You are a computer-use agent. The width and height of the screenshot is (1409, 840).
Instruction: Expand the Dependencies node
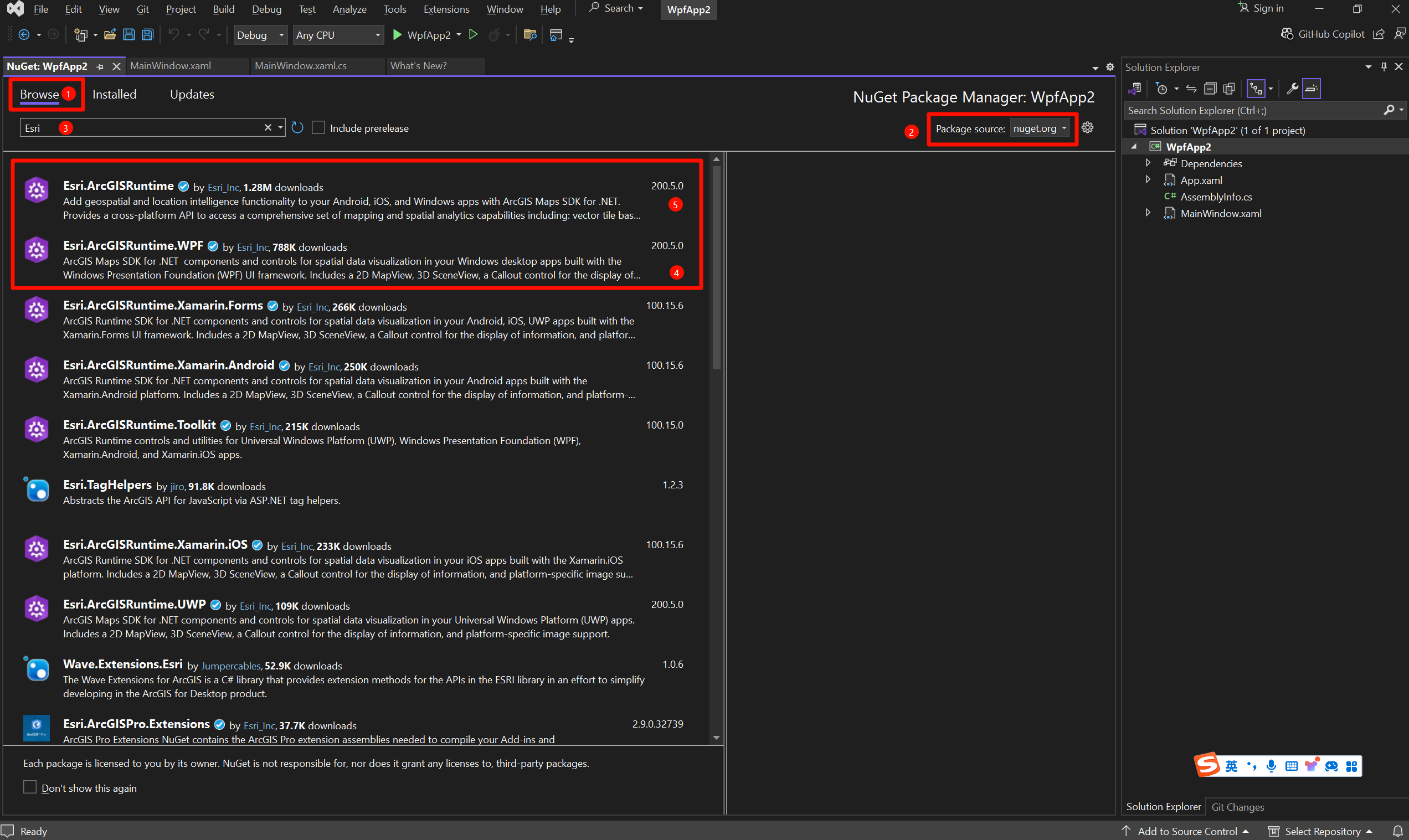pos(1148,163)
